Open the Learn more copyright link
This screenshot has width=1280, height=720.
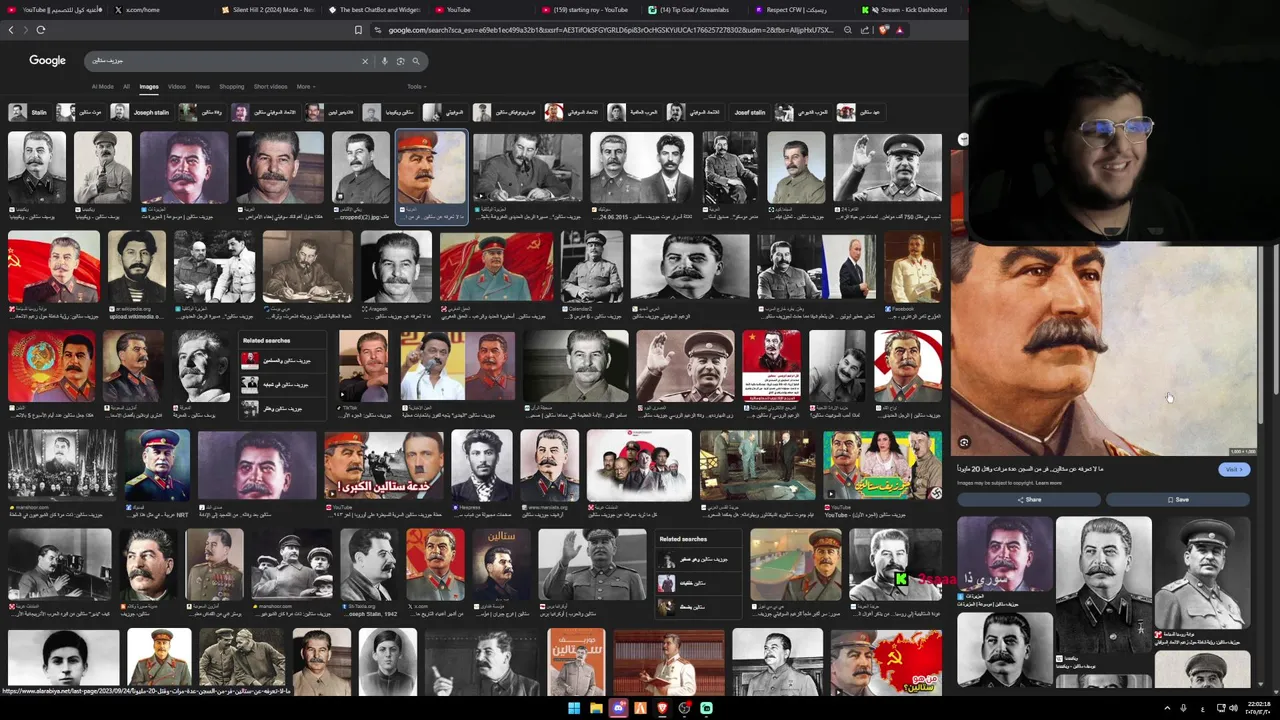[1049, 483]
